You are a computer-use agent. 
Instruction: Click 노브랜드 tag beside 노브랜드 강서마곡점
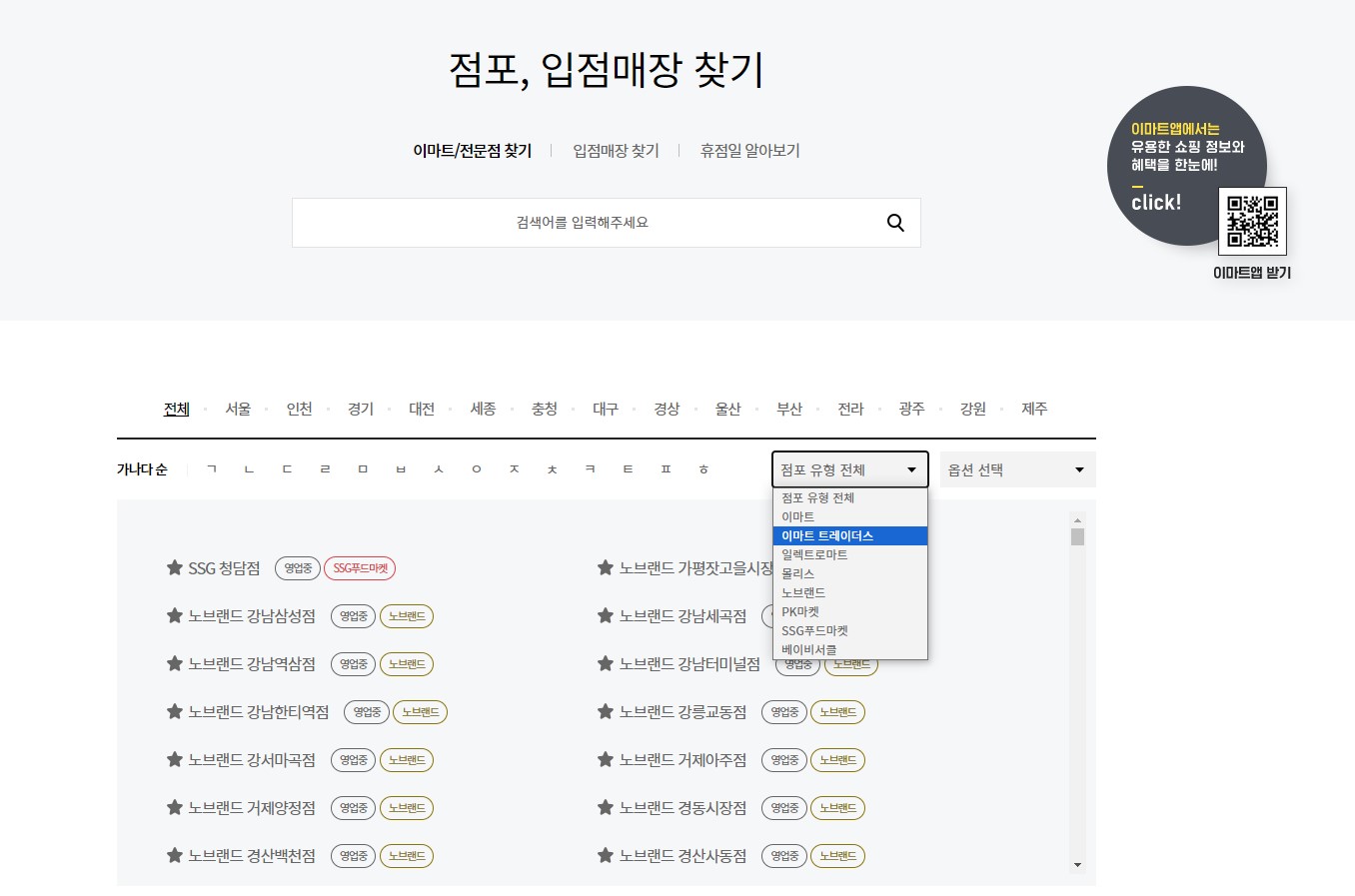(407, 760)
